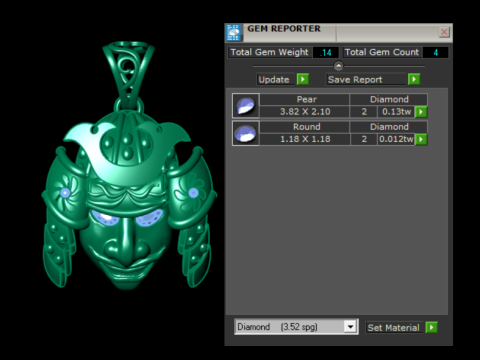Select the Round gem thumbnail
The width and height of the screenshot is (480, 360).
click(246, 133)
